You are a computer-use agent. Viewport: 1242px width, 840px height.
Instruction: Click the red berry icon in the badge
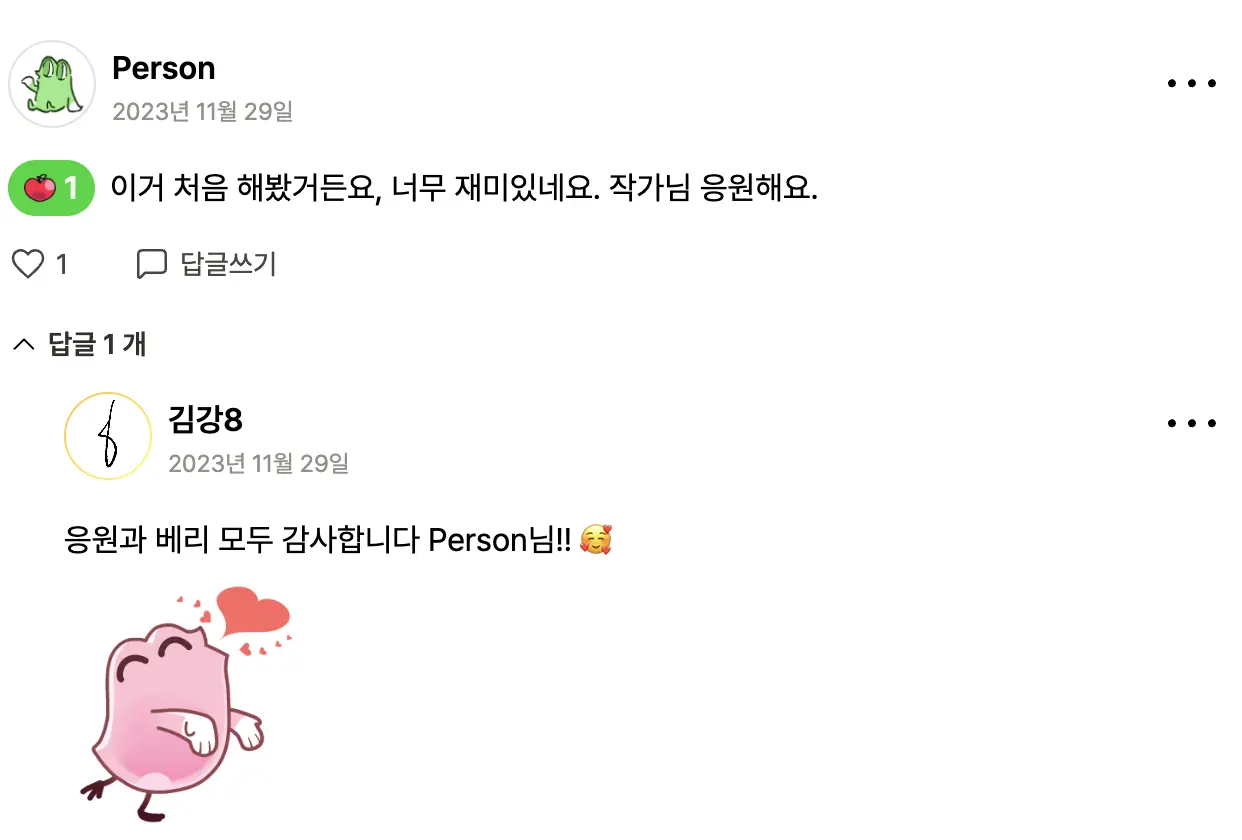pos(39,187)
